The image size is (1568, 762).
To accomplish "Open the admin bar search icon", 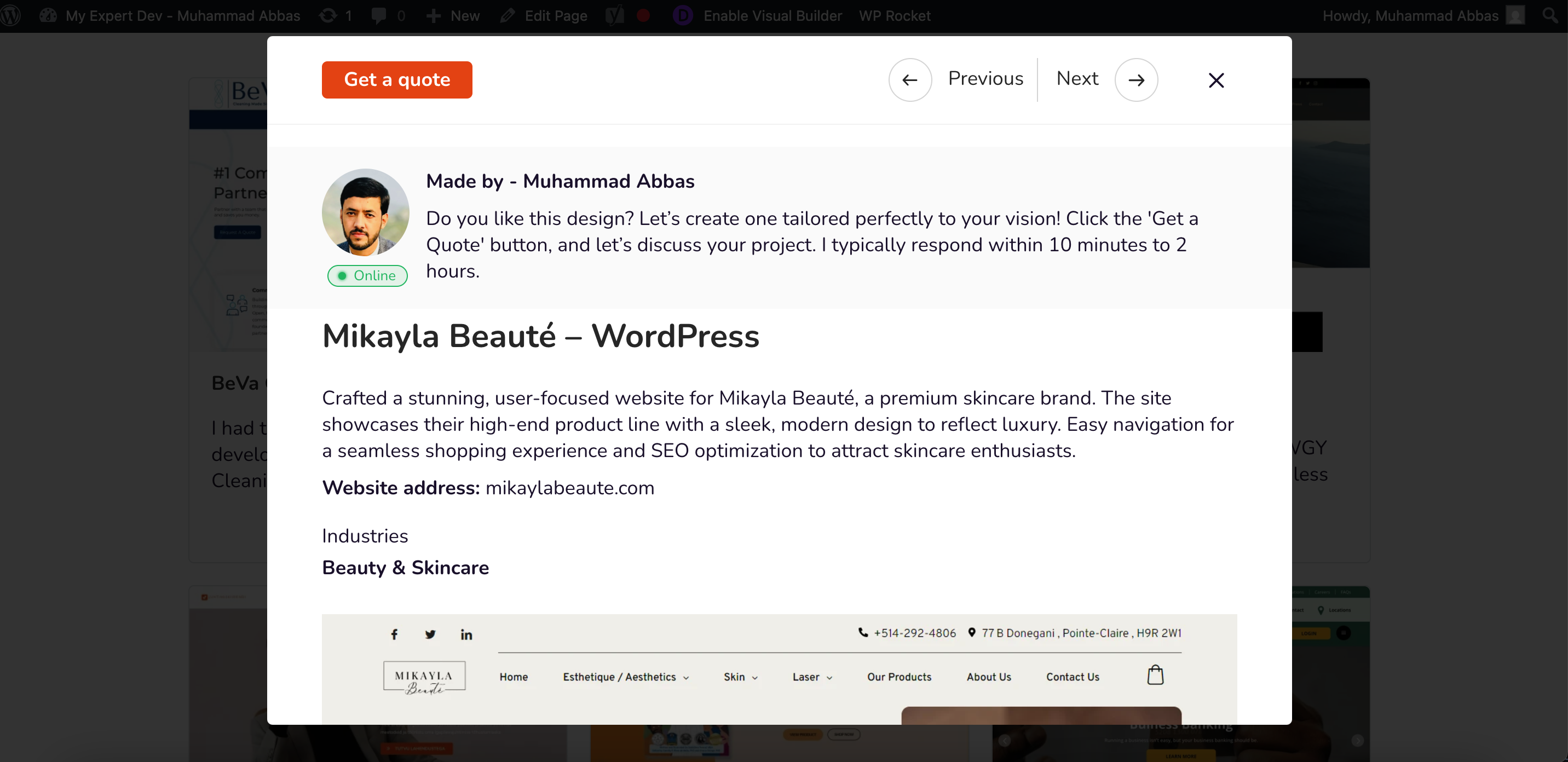I will point(1551,16).
